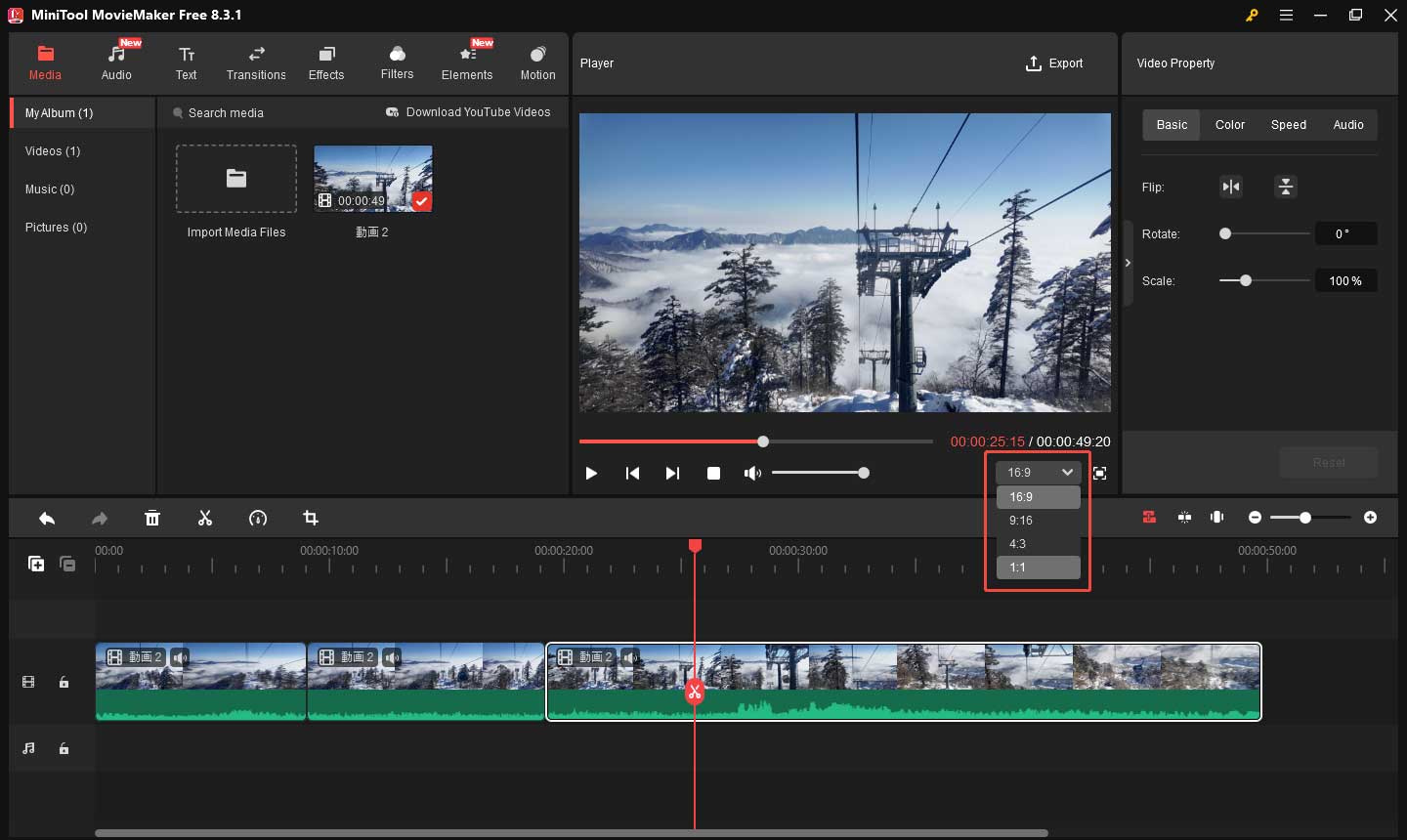Screen dimensions: 1407x840
Task: Delete the selected clip using trash icon
Action: (x=152, y=518)
